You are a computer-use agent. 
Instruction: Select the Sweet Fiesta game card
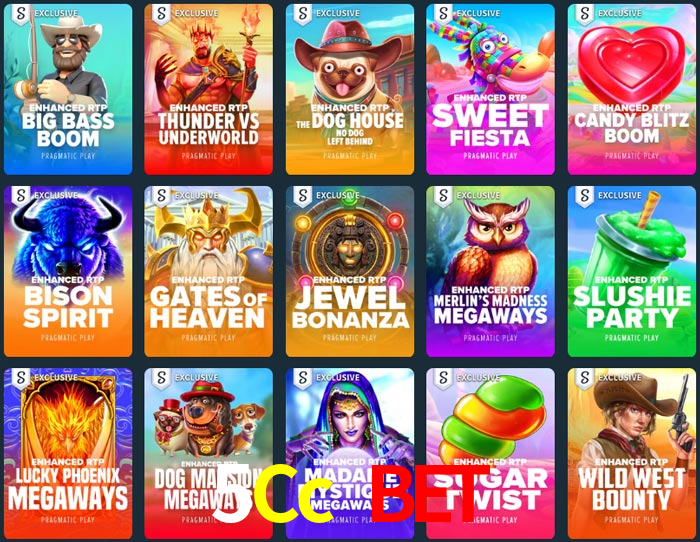(490, 89)
